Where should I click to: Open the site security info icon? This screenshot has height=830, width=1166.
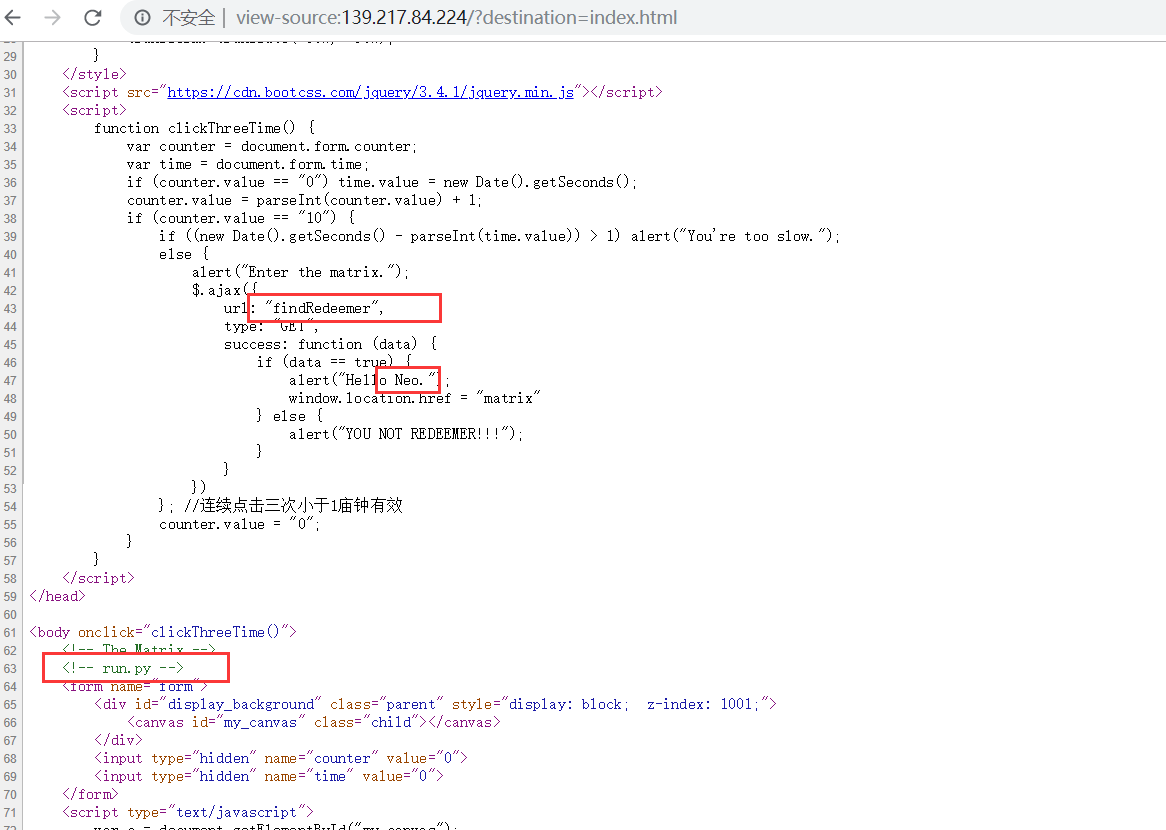point(142,18)
